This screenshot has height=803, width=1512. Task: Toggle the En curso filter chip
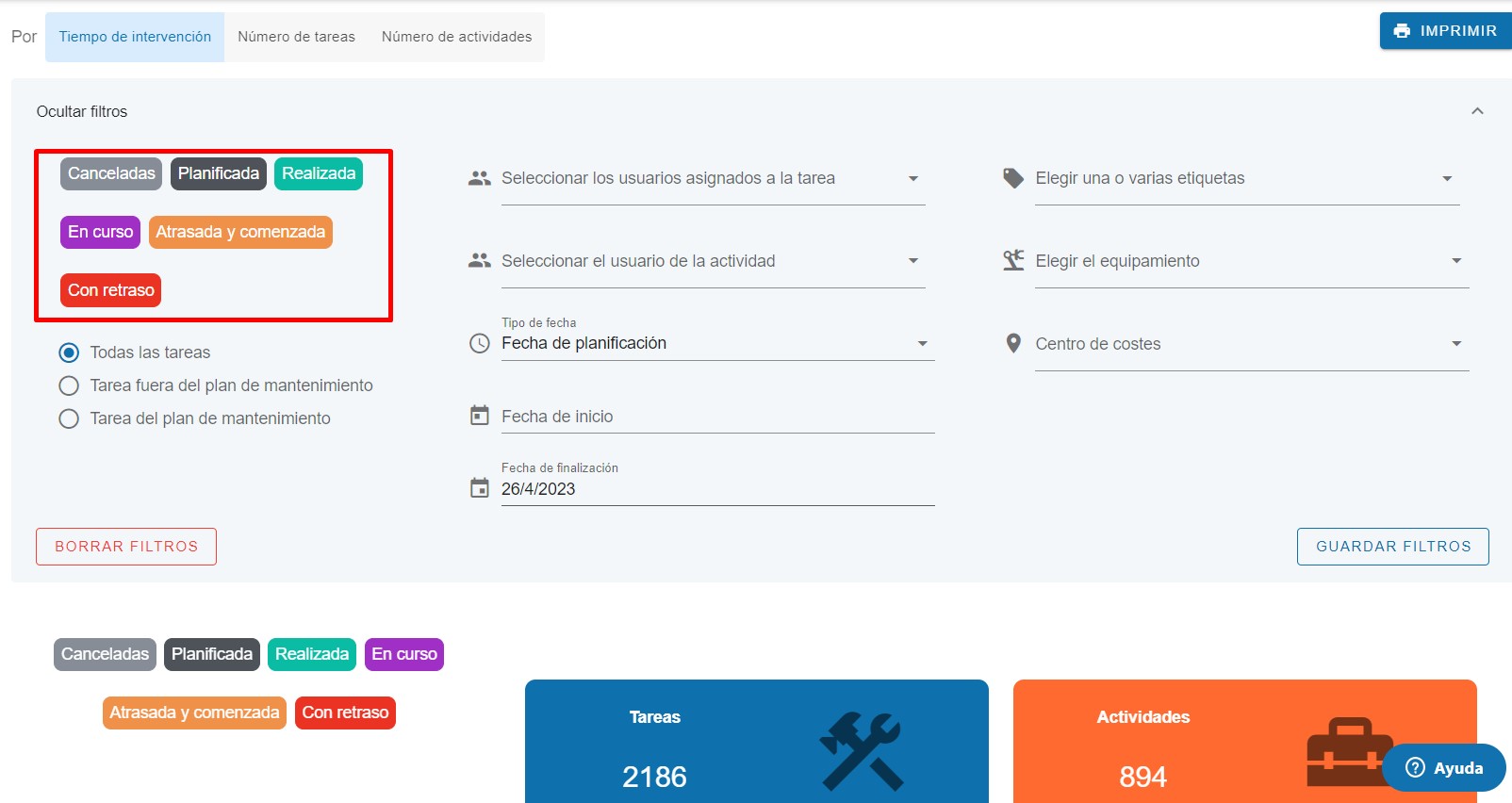click(100, 232)
